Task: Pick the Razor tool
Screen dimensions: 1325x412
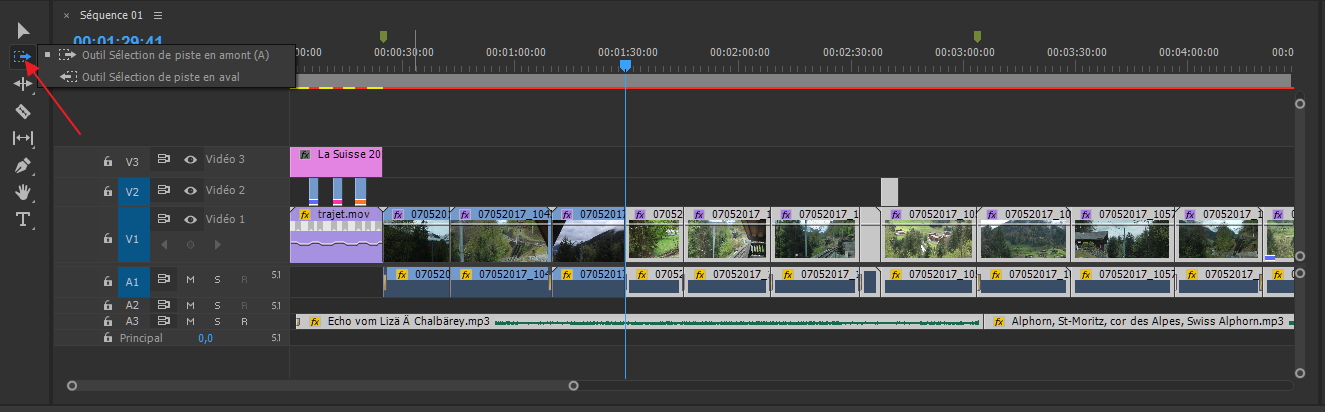Action: click(23, 111)
